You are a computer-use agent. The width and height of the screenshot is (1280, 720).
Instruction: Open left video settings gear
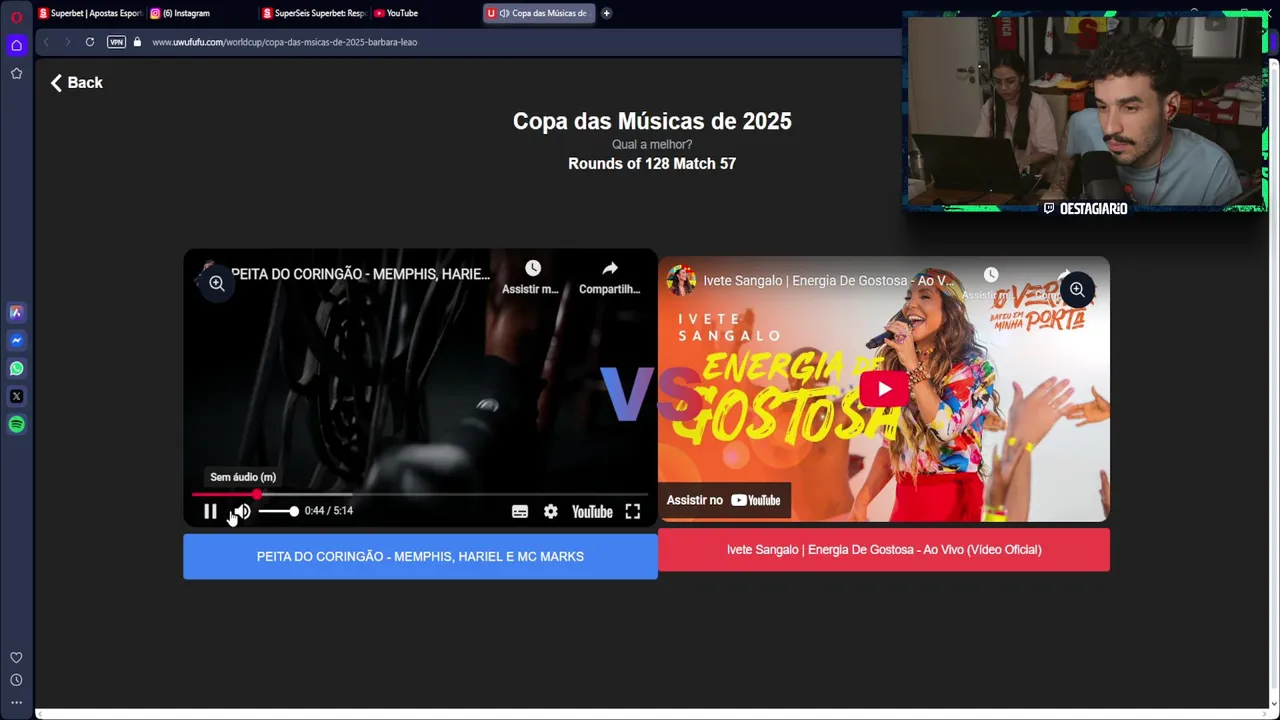[551, 511]
